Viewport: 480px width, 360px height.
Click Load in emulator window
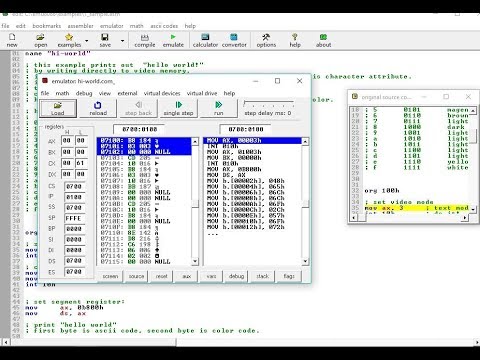point(58,108)
